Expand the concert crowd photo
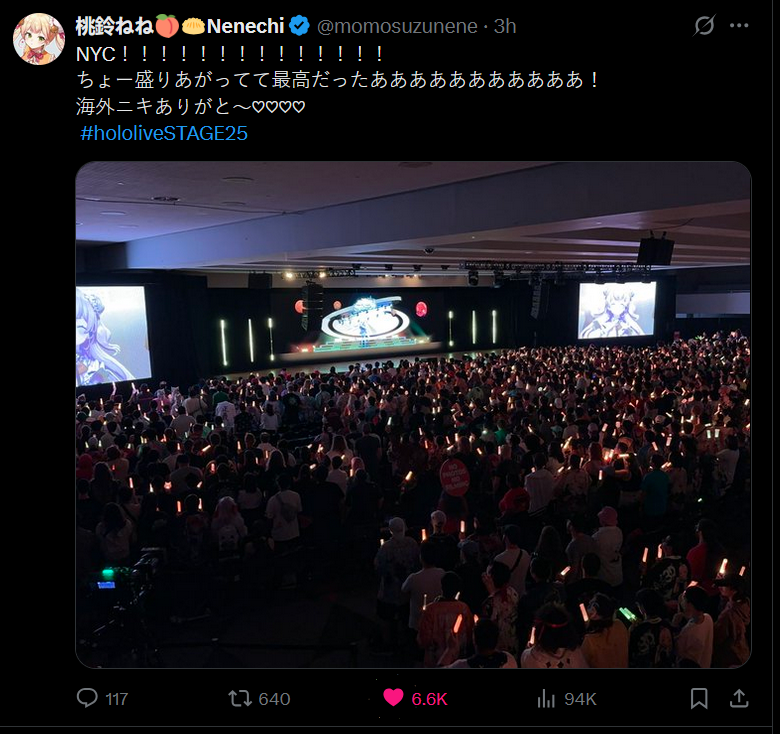This screenshot has height=734, width=780. [412, 414]
